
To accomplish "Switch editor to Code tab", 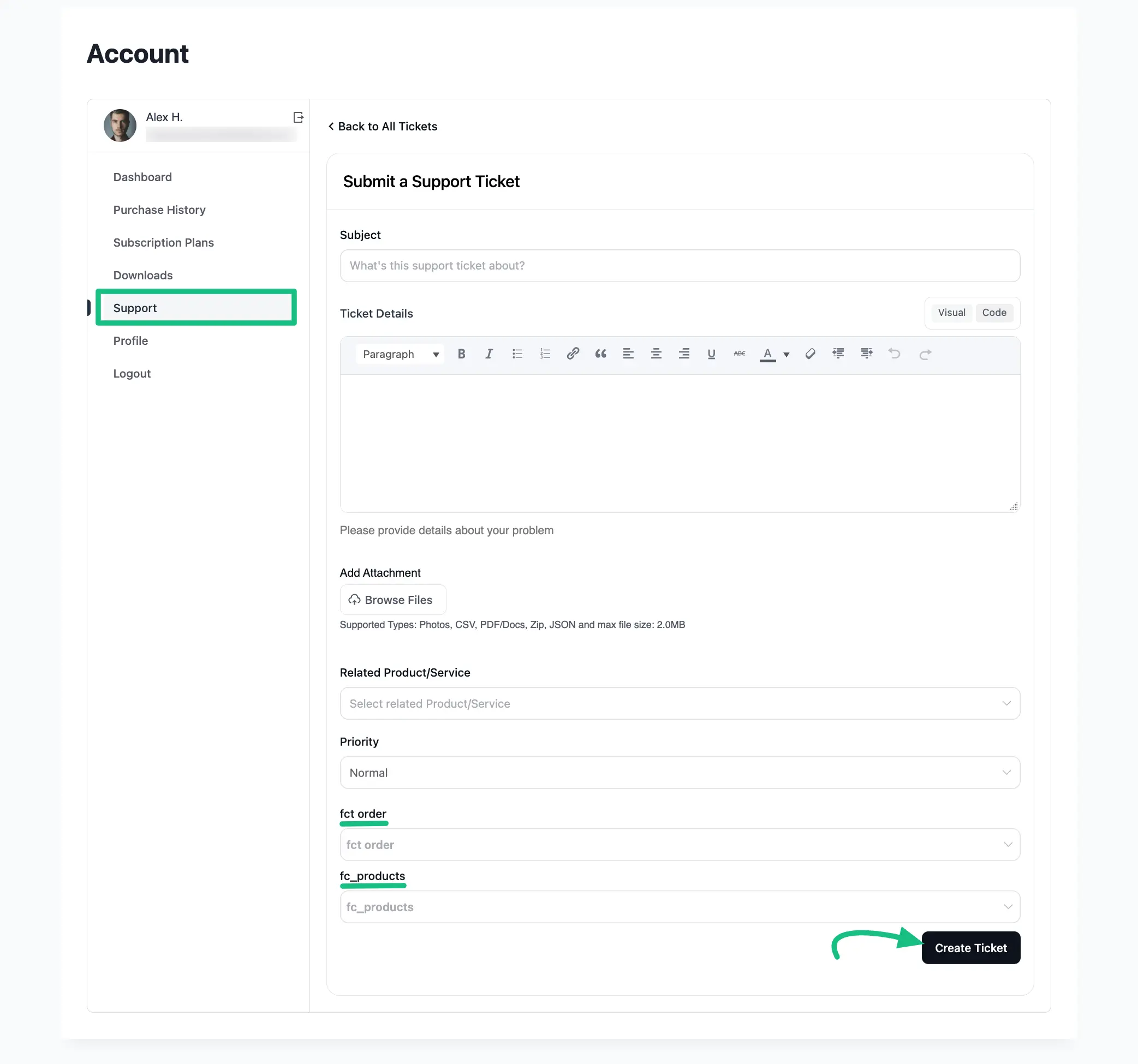I will 994,313.
